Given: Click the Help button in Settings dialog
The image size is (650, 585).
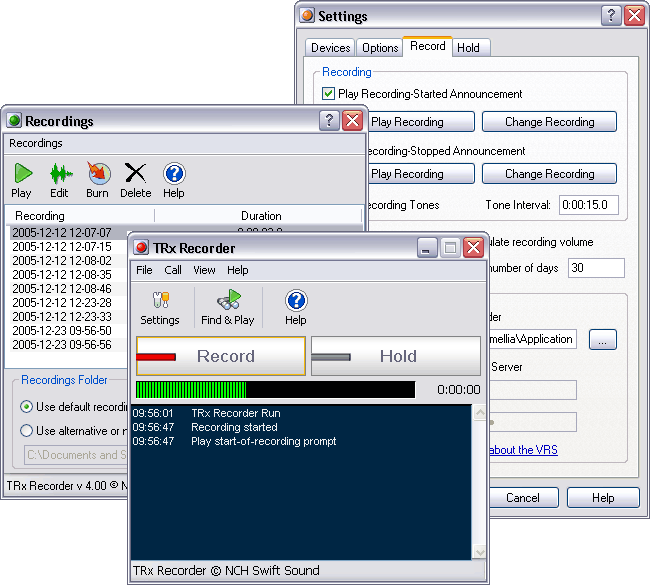Looking at the screenshot, I should point(603,498).
